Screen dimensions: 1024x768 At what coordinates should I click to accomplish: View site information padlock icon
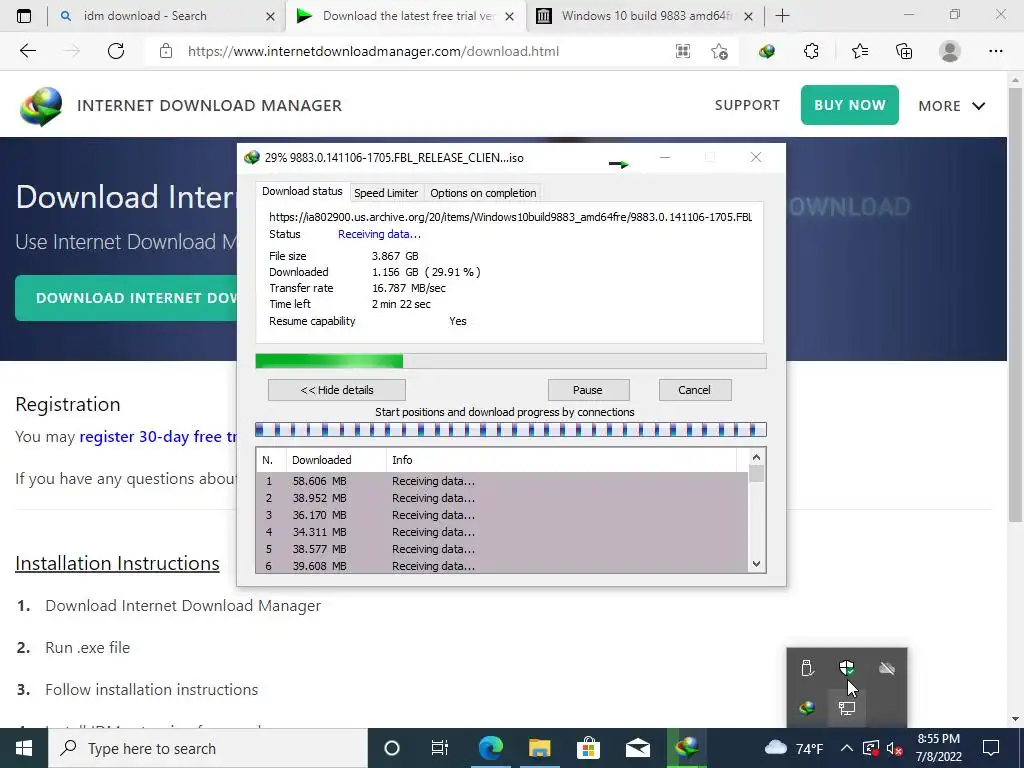click(x=166, y=51)
